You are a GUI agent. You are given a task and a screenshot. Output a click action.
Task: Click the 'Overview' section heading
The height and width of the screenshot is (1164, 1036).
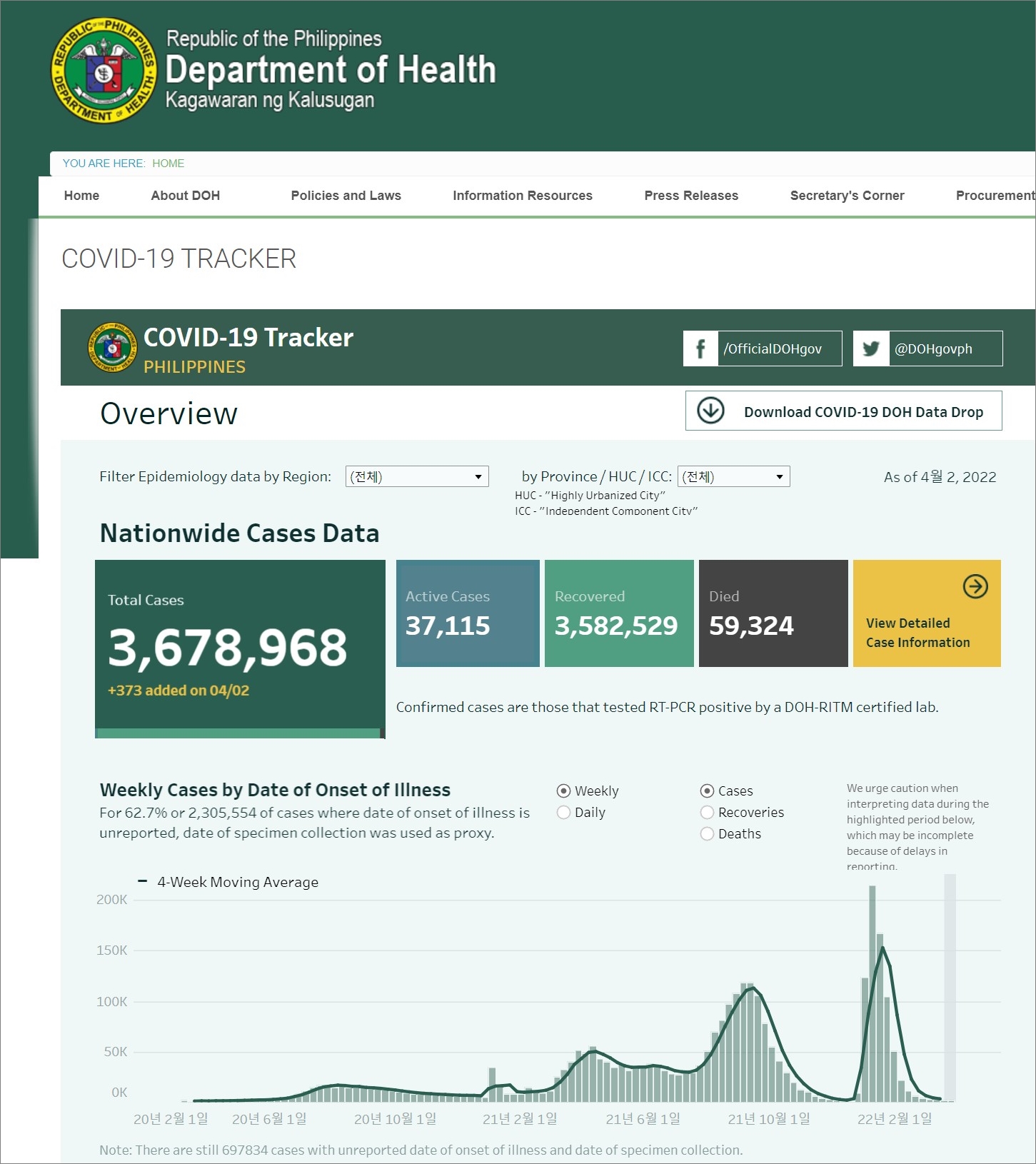click(169, 413)
